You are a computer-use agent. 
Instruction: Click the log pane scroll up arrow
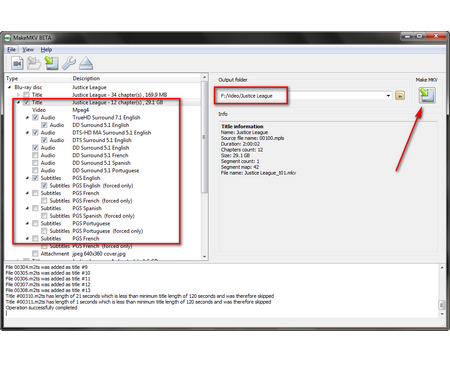point(442,268)
